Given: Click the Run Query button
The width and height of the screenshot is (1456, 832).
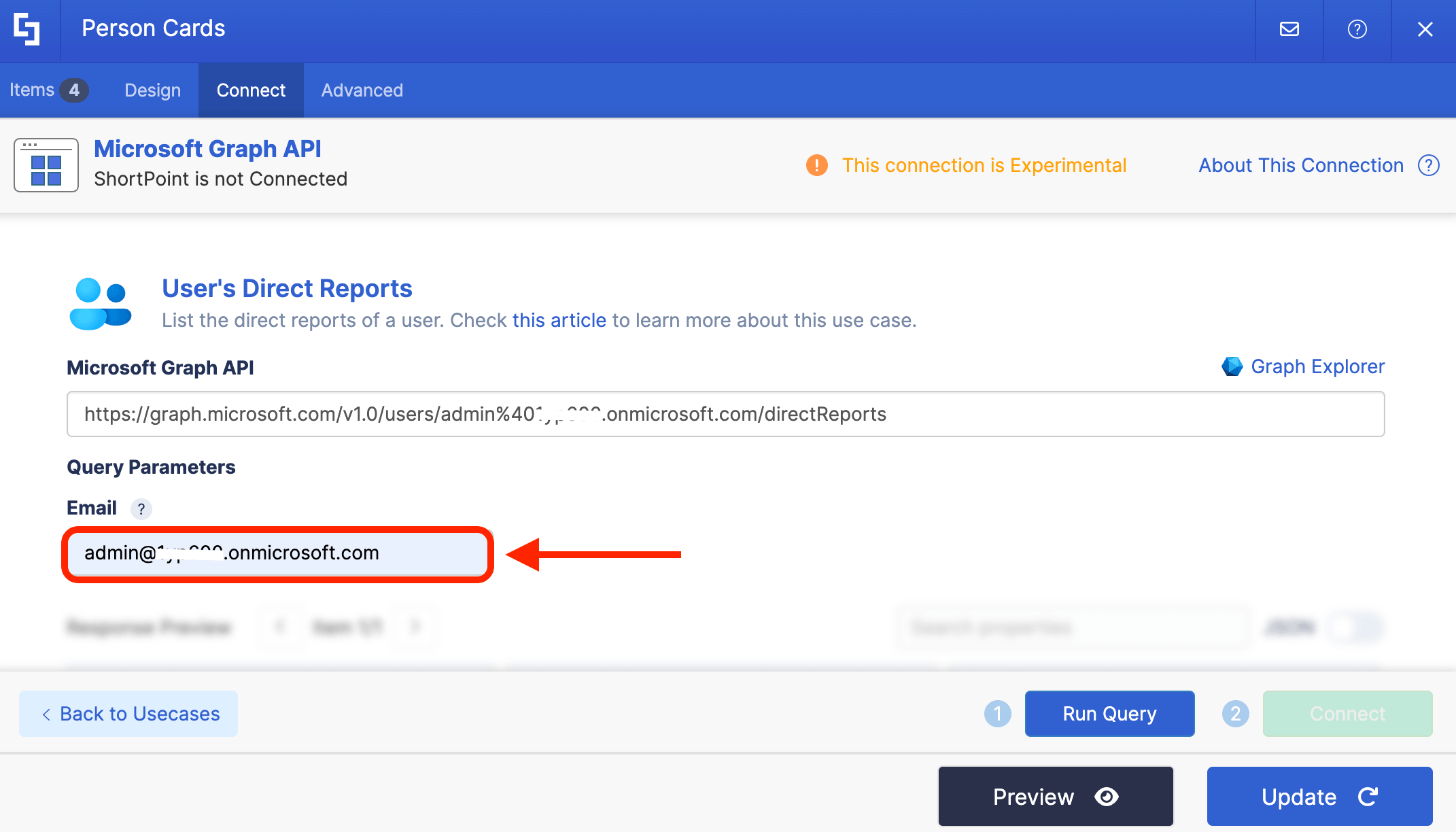Looking at the screenshot, I should (x=1109, y=714).
